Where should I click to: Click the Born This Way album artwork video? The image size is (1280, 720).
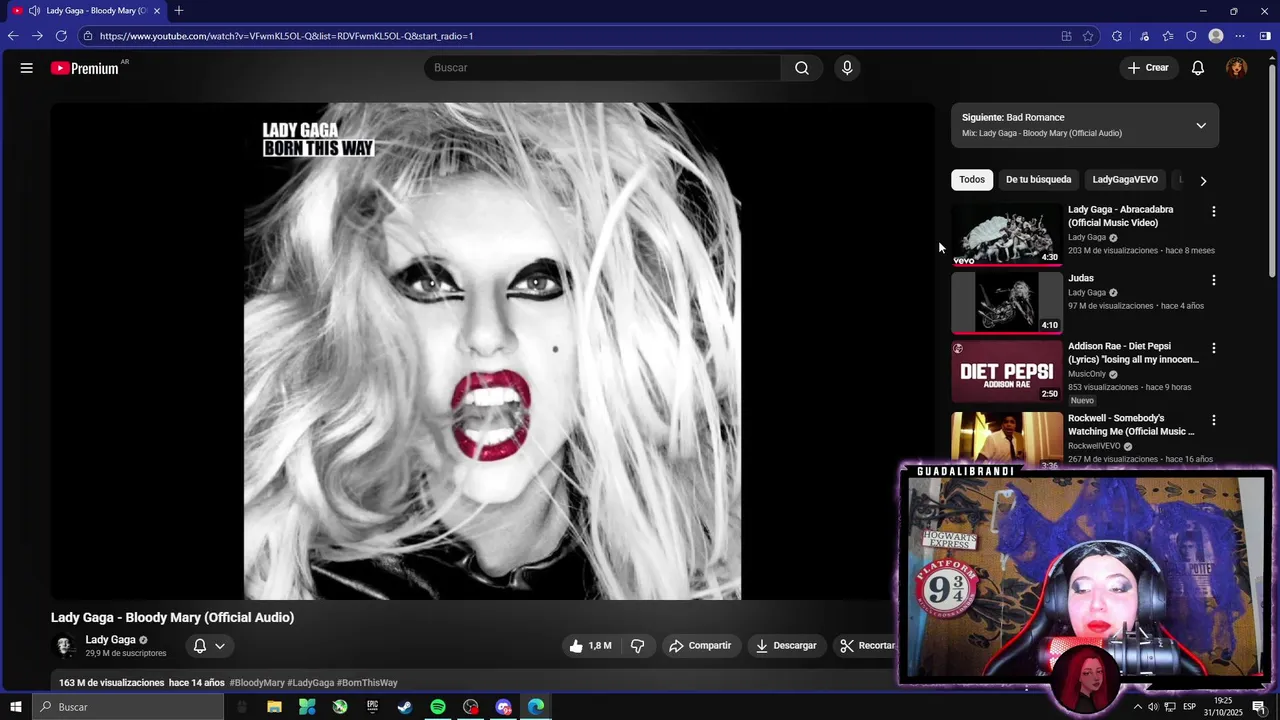493,351
